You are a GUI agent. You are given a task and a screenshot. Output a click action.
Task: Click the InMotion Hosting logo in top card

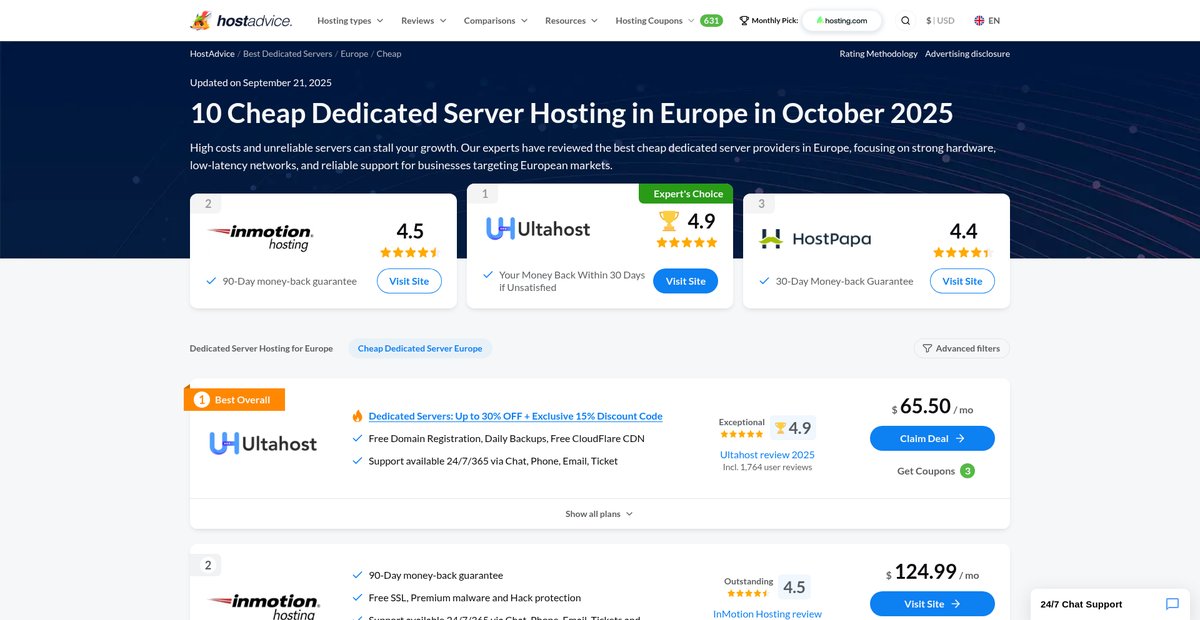click(262, 237)
